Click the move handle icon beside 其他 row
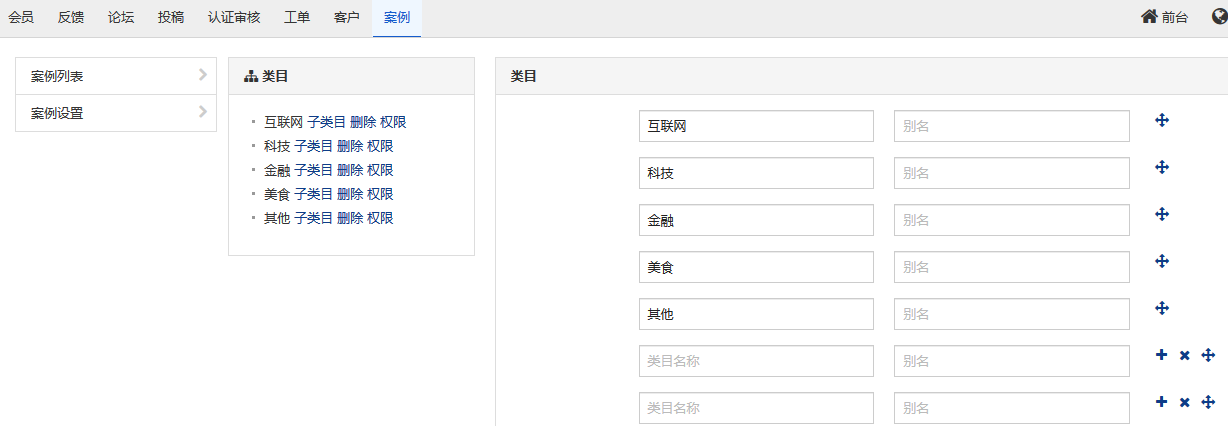 click(1162, 308)
